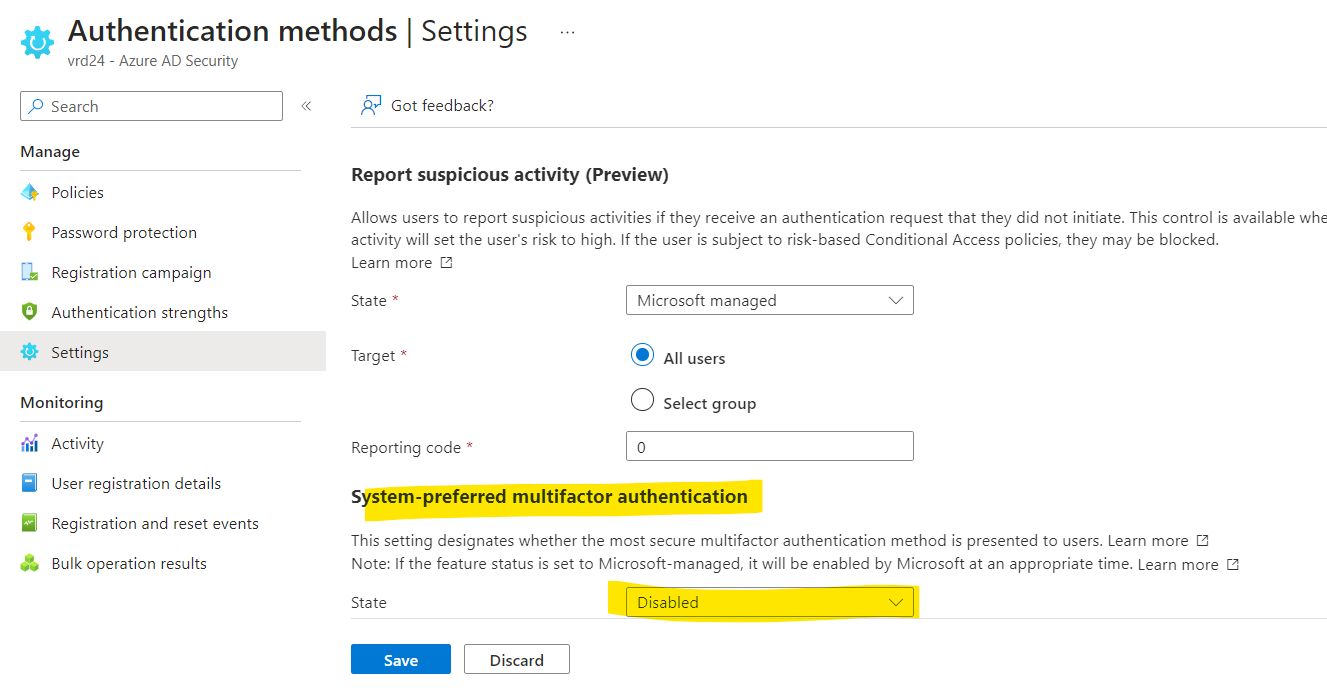Collapse the sidebar with the double chevron
The width and height of the screenshot is (1327, 696).
coord(306,105)
